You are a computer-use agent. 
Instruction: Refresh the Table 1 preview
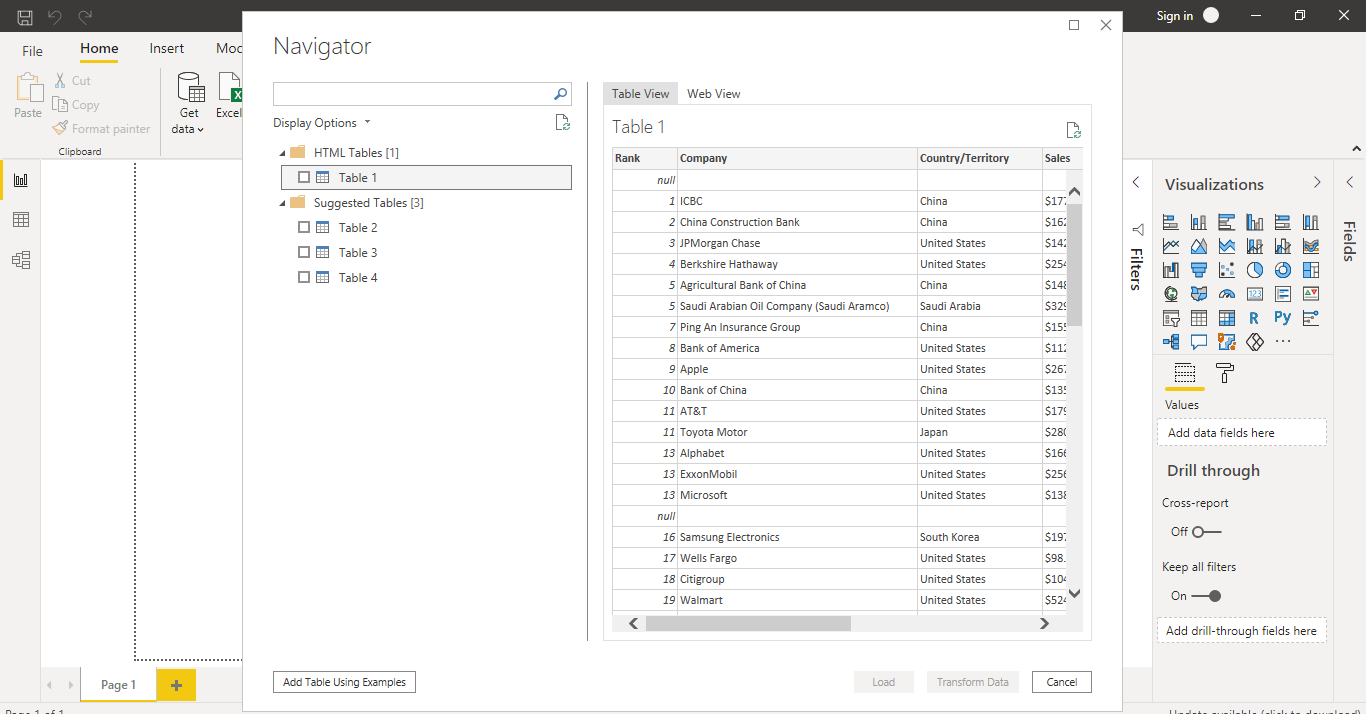tap(1073, 130)
